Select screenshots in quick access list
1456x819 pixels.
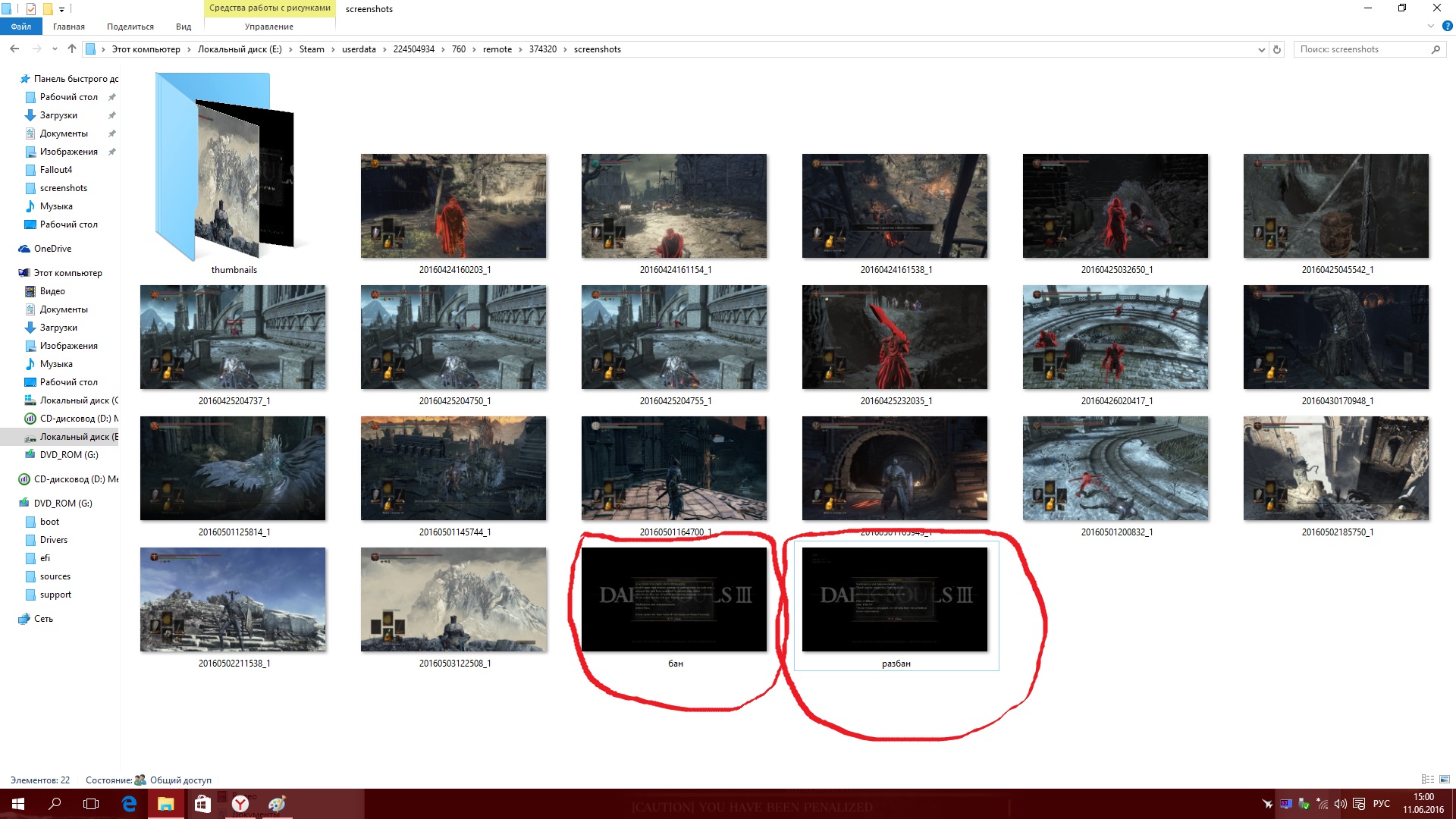pyautogui.click(x=64, y=188)
